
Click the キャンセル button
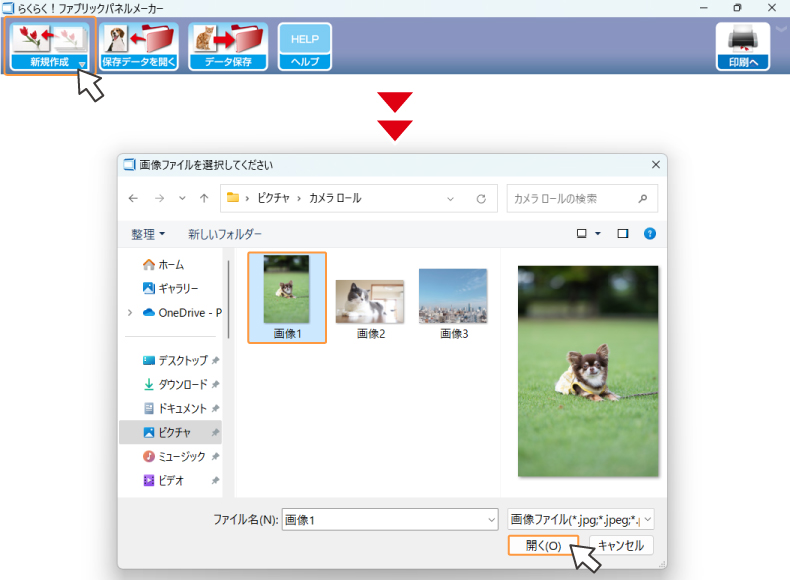click(x=621, y=546)
